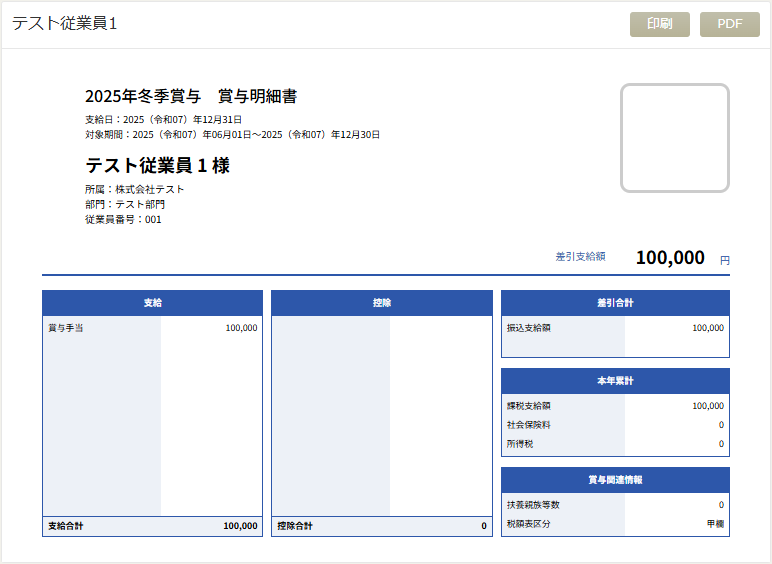Select the 差引合計 section header
This screenshot has height=564, width=772.
(x=615, y=303)
